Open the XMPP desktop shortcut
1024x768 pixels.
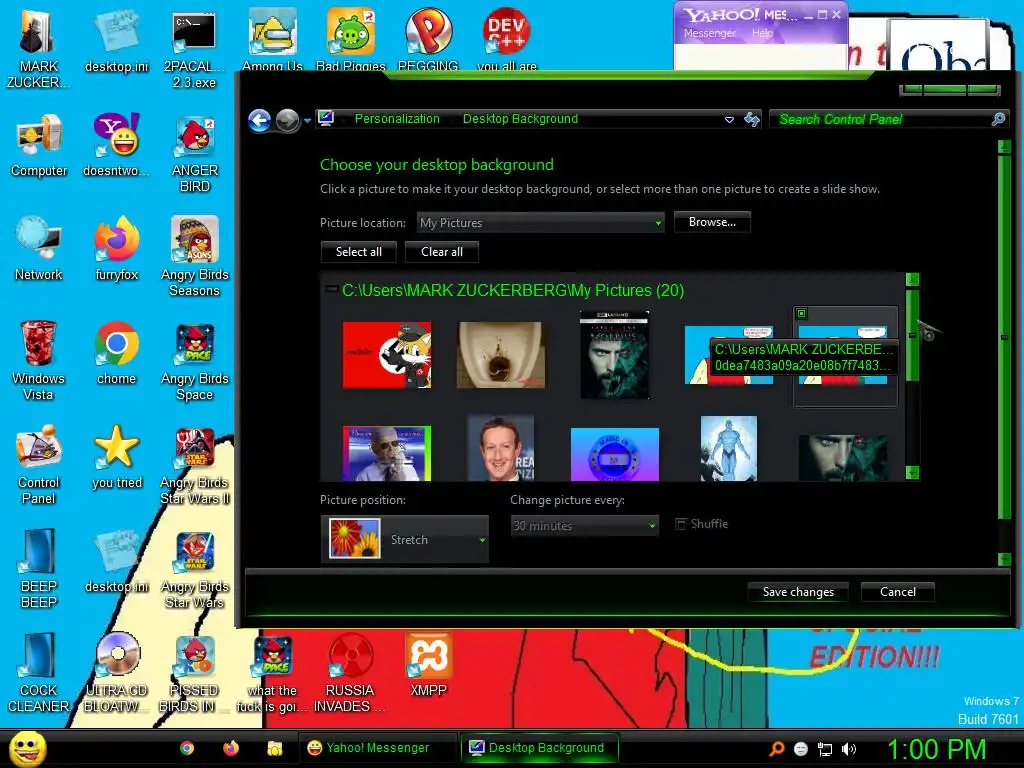pos(428,665)
